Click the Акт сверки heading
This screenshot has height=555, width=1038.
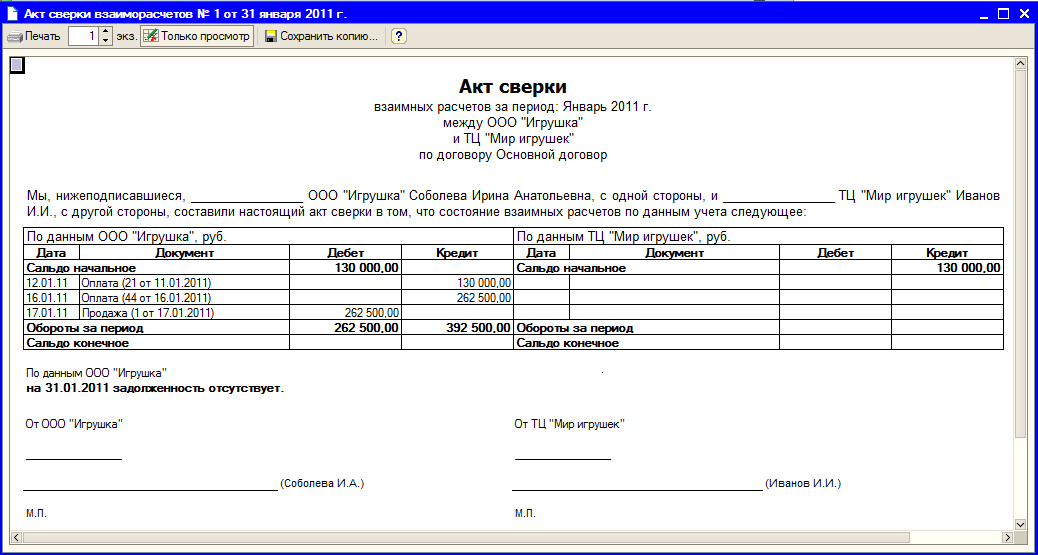pyautogui.click(x=512, y=87)
